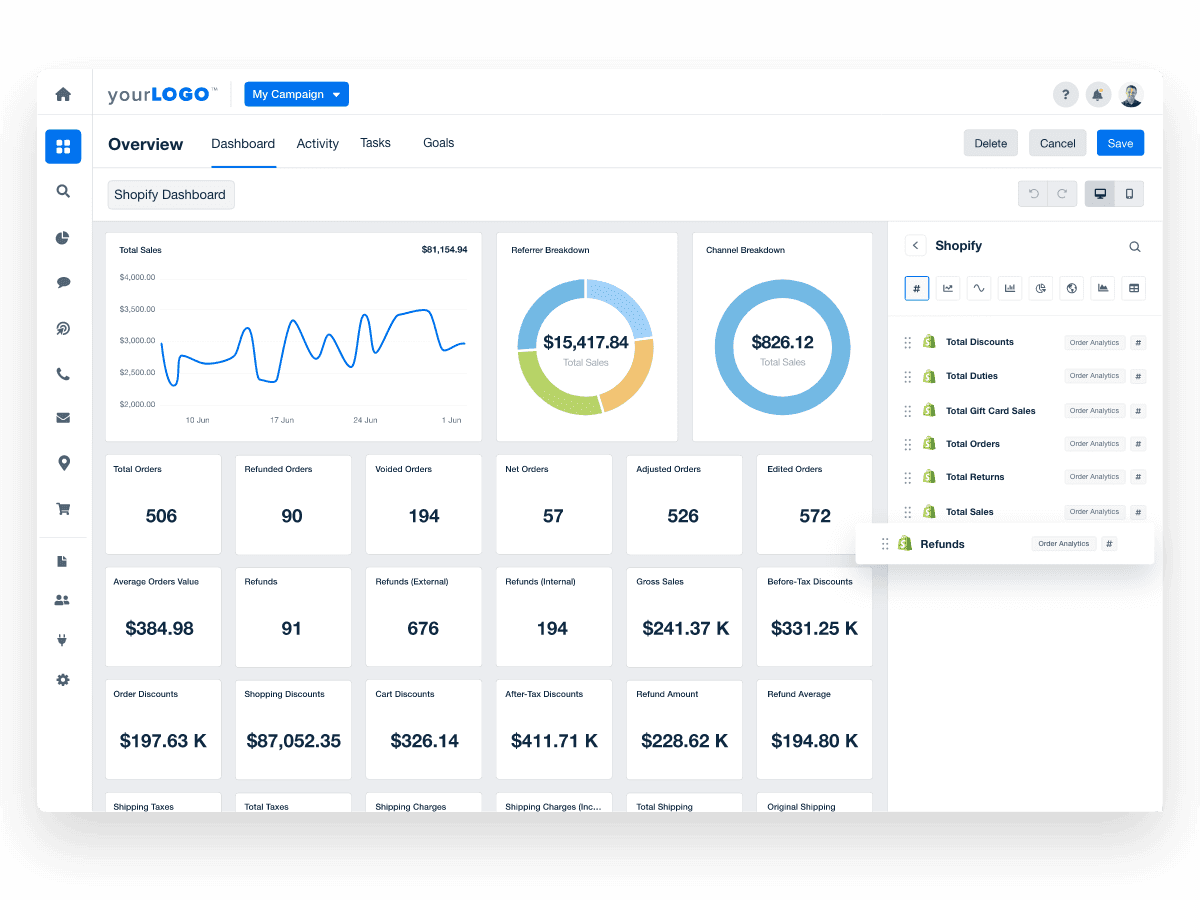Save the dashboard changes
Viewport: 1200px width, 900px height.
(x=1120, y=142)
